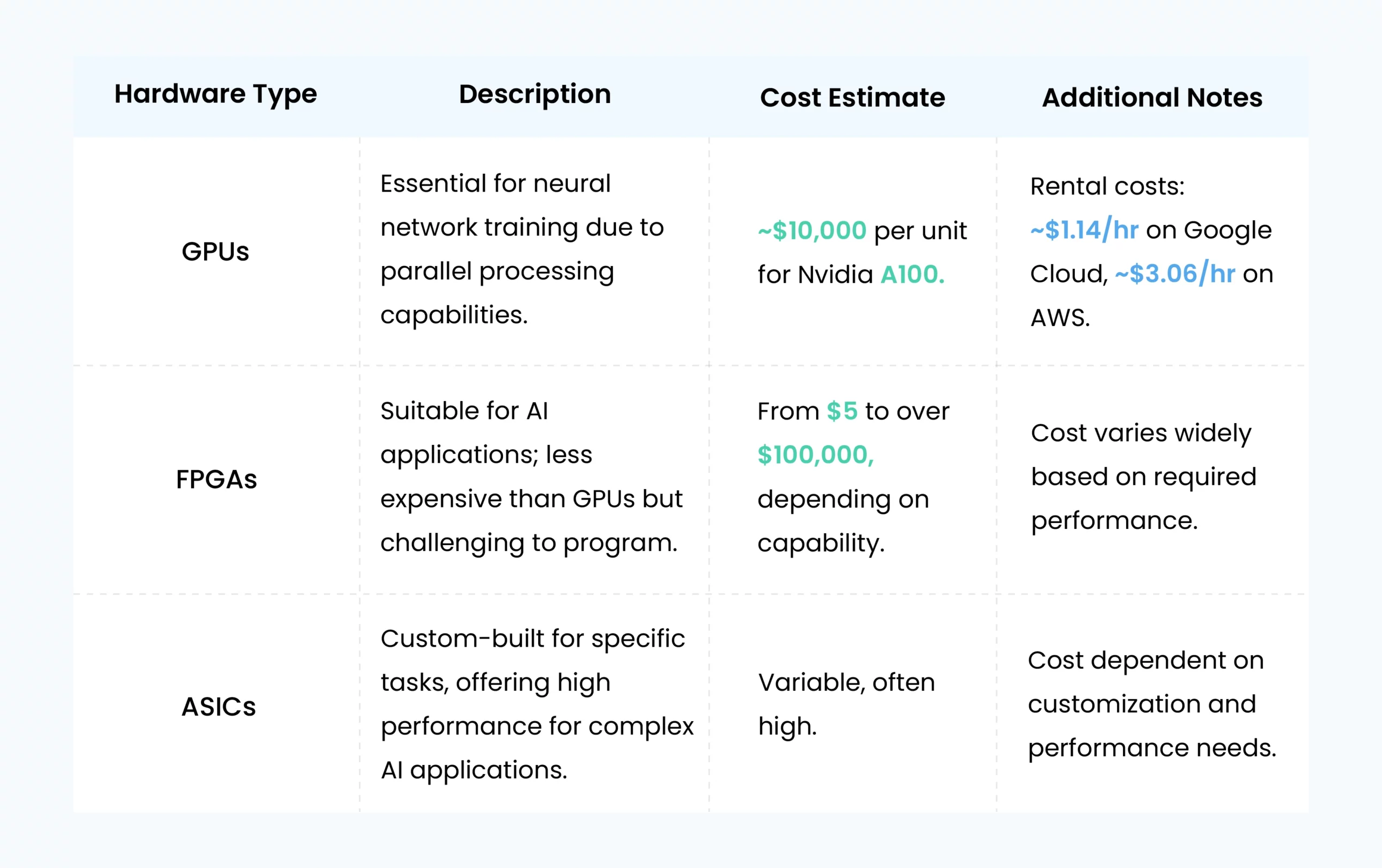1382x868 pixels.
Task: Click the green A100 text
Action: pyautogui.click(x=912, y=274)
